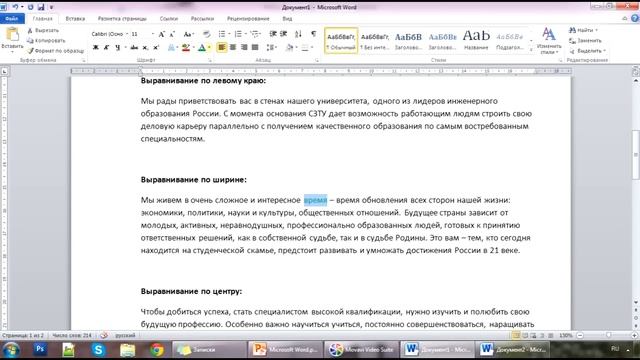Click the Find (Найти) binoculars icon
Image resolution: width=640 pixels, height=360 pixels.
click(573, 30)
